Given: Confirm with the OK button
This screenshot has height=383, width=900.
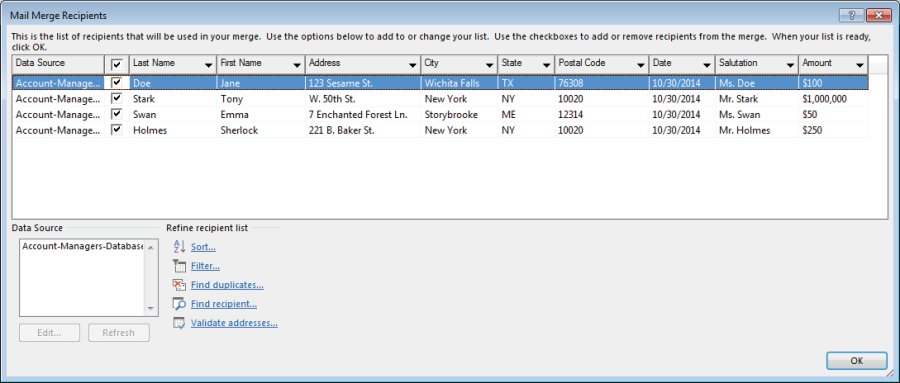Looking at the screenshot, I should [x=856, y=361].
